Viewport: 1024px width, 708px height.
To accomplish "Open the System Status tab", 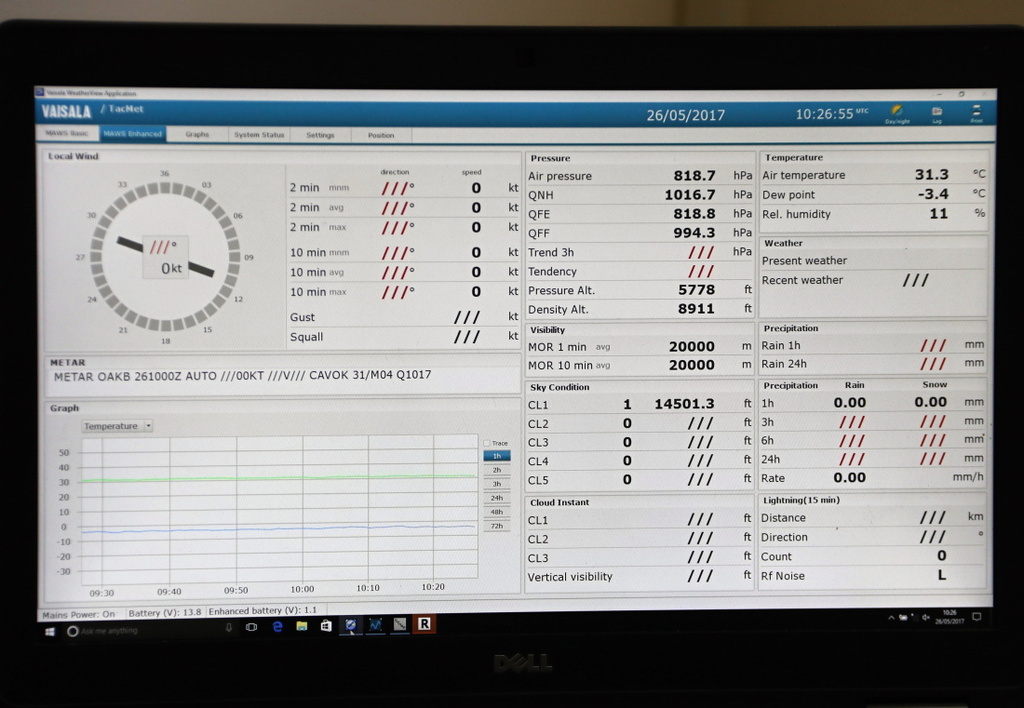I will coord(259,135).
